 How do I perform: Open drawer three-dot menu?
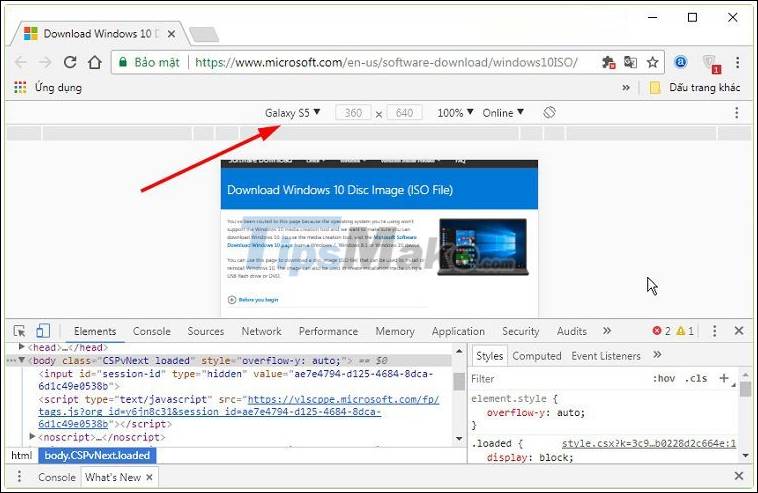tap(19, 477)
